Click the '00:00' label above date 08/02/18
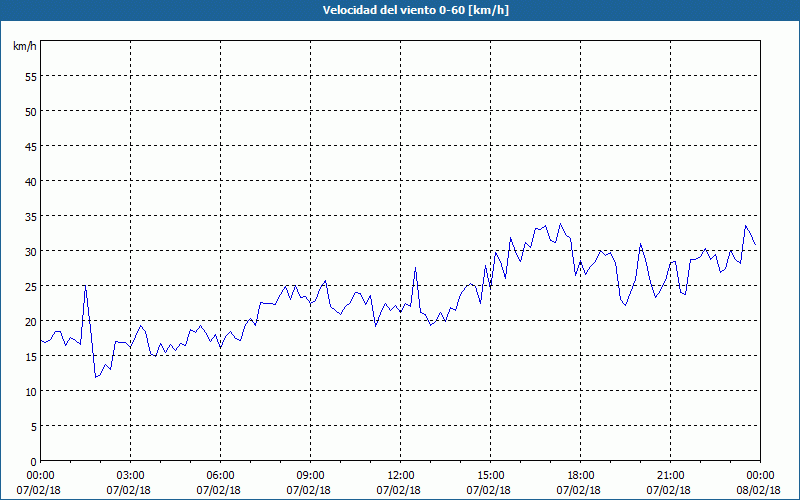 pyautogui.click(x=760, y=476)
